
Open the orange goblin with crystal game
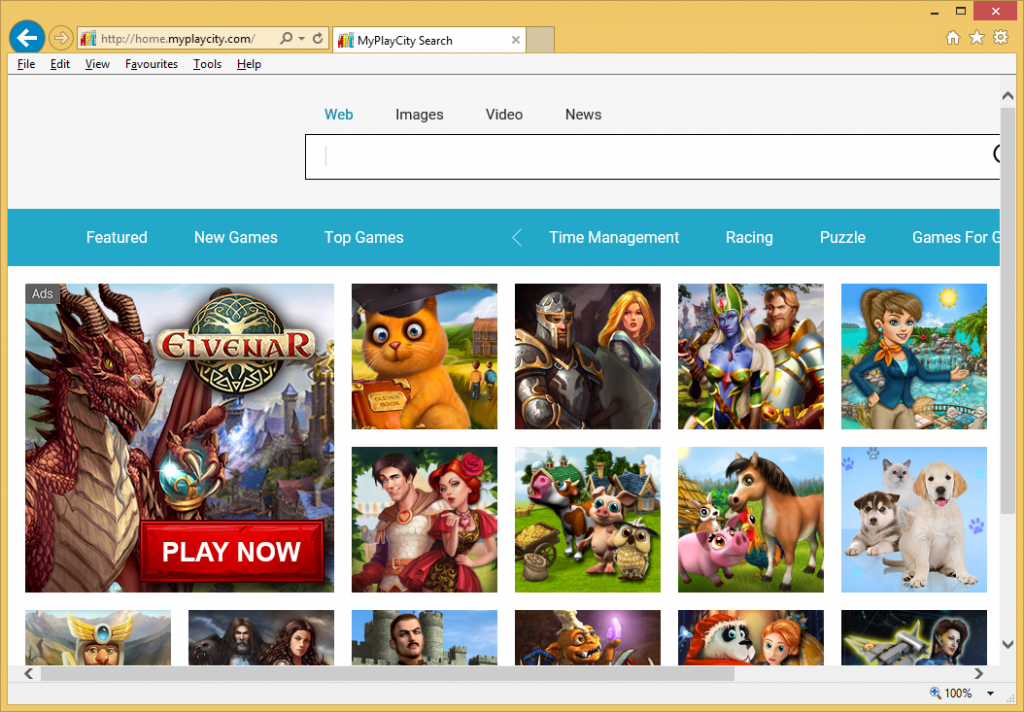(x=588, y=638)
